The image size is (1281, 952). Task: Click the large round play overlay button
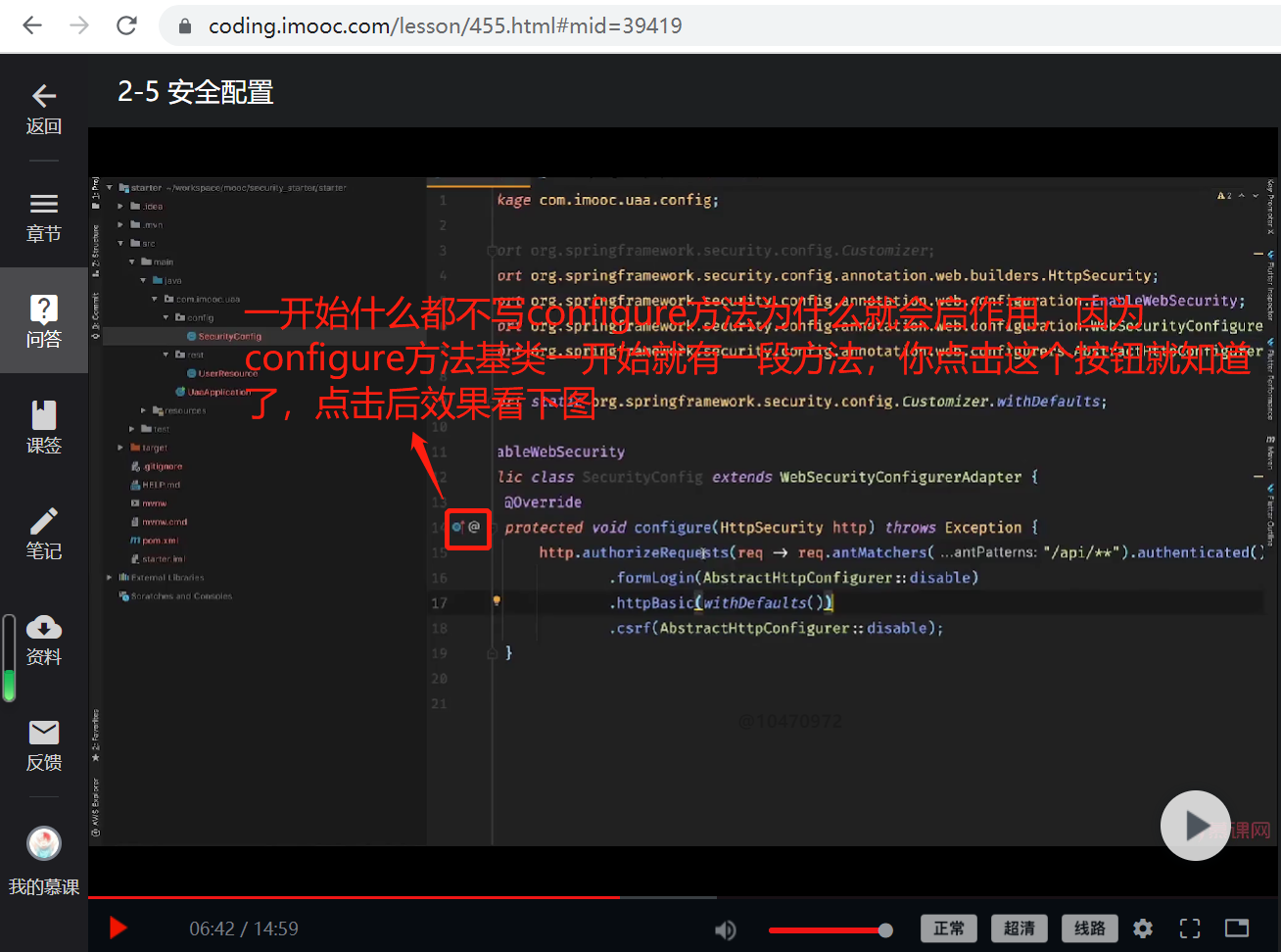(1195, 826)
